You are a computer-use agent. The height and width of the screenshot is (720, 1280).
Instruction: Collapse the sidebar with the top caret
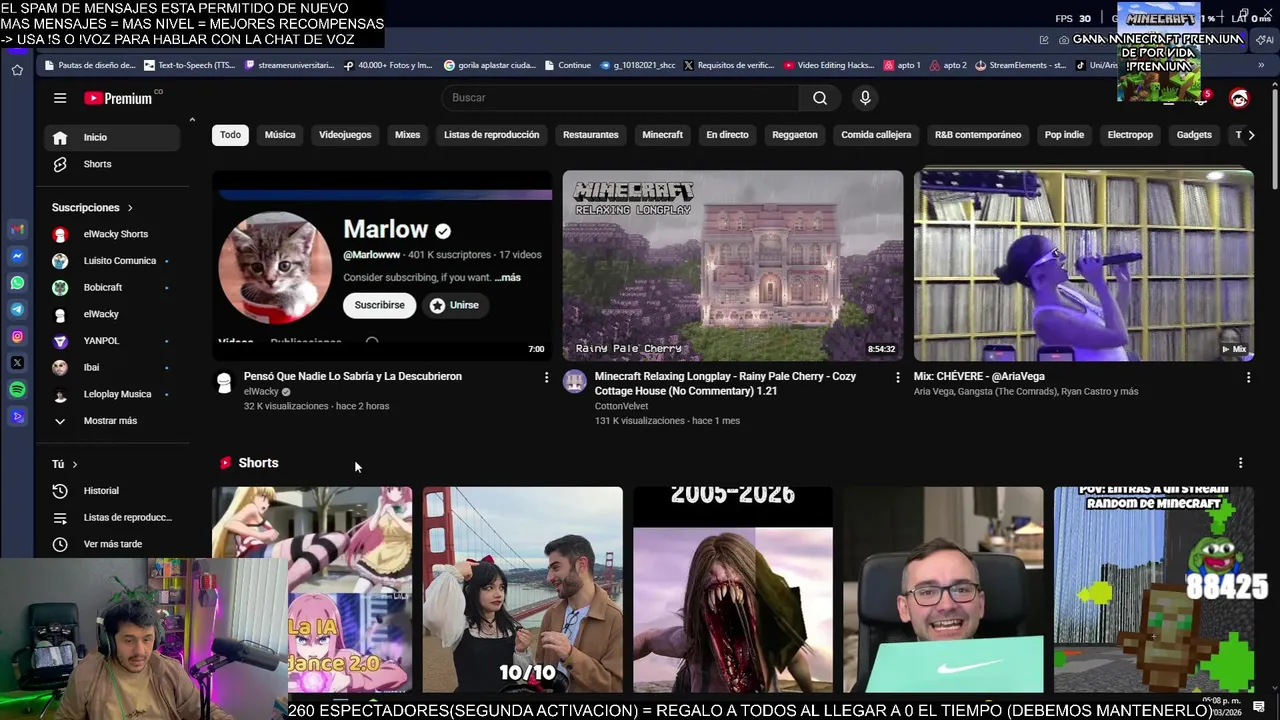click(x=192, y=120)
